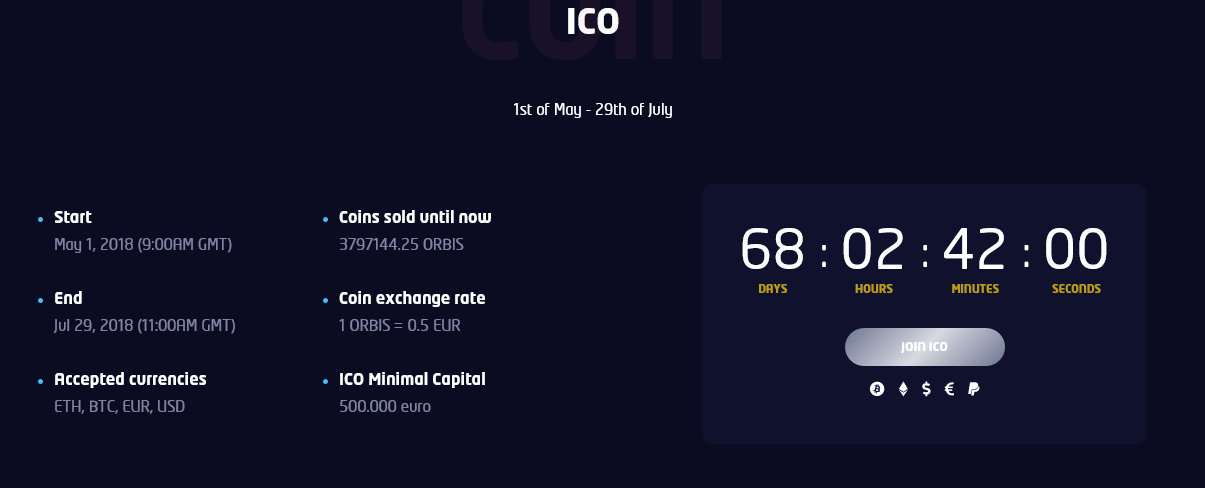
Task: Pick the Euro currency icon
Action: 950,389
